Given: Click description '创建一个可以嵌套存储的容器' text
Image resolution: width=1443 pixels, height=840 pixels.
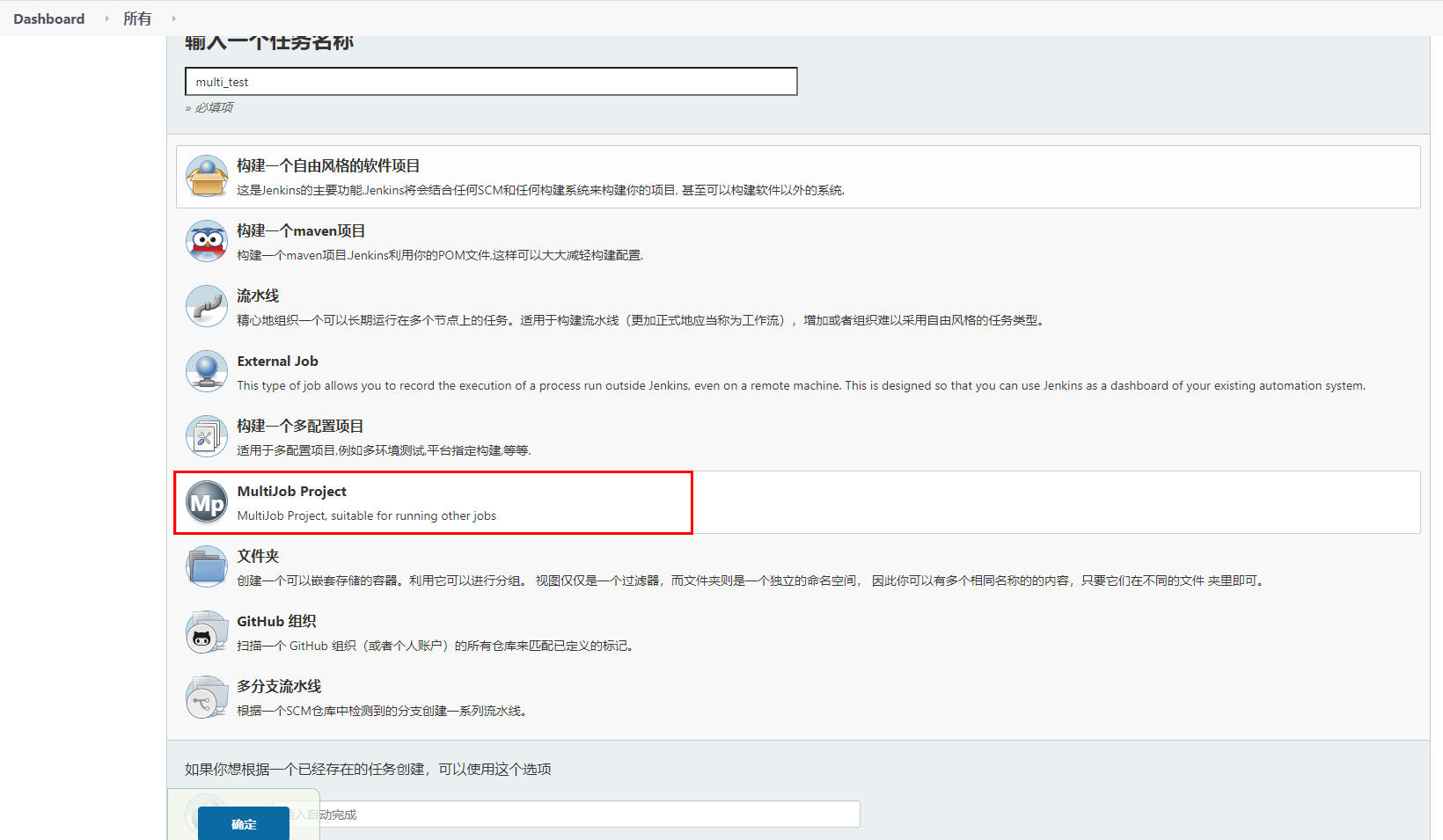Looking at the screenshot, I should click(x=752, y=581).
